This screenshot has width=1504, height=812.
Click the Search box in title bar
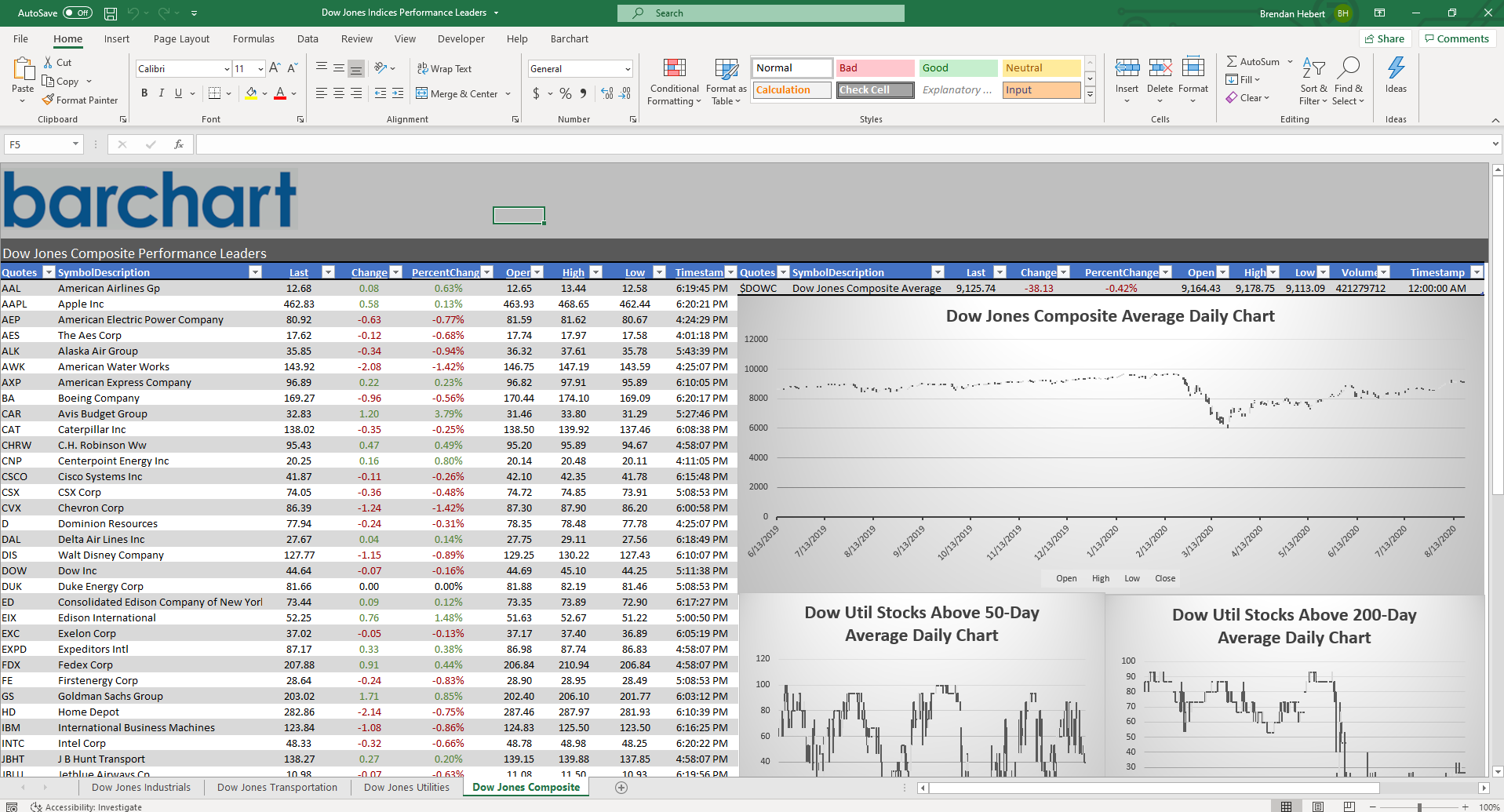761,13
